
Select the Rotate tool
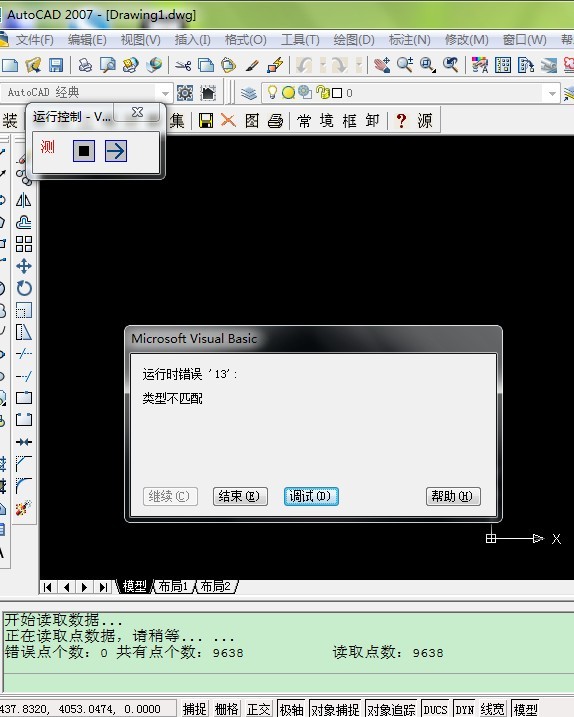click(24, 288)
